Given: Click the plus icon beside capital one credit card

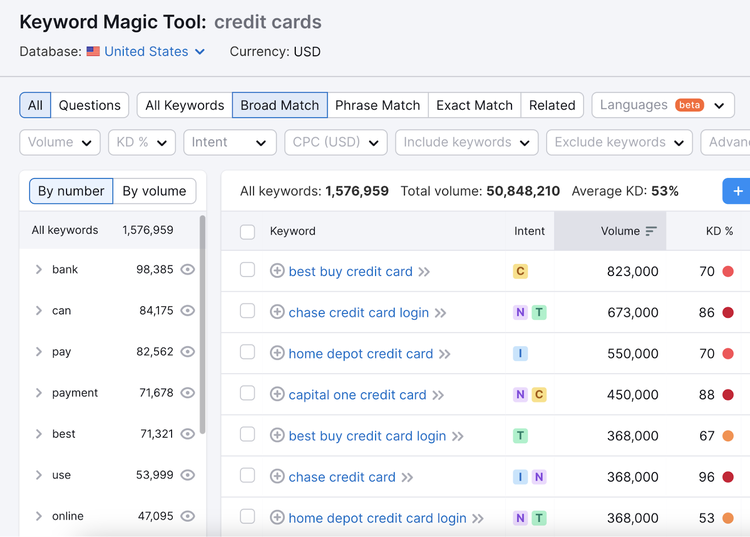Looking at the screenshot, I should 277,394.
